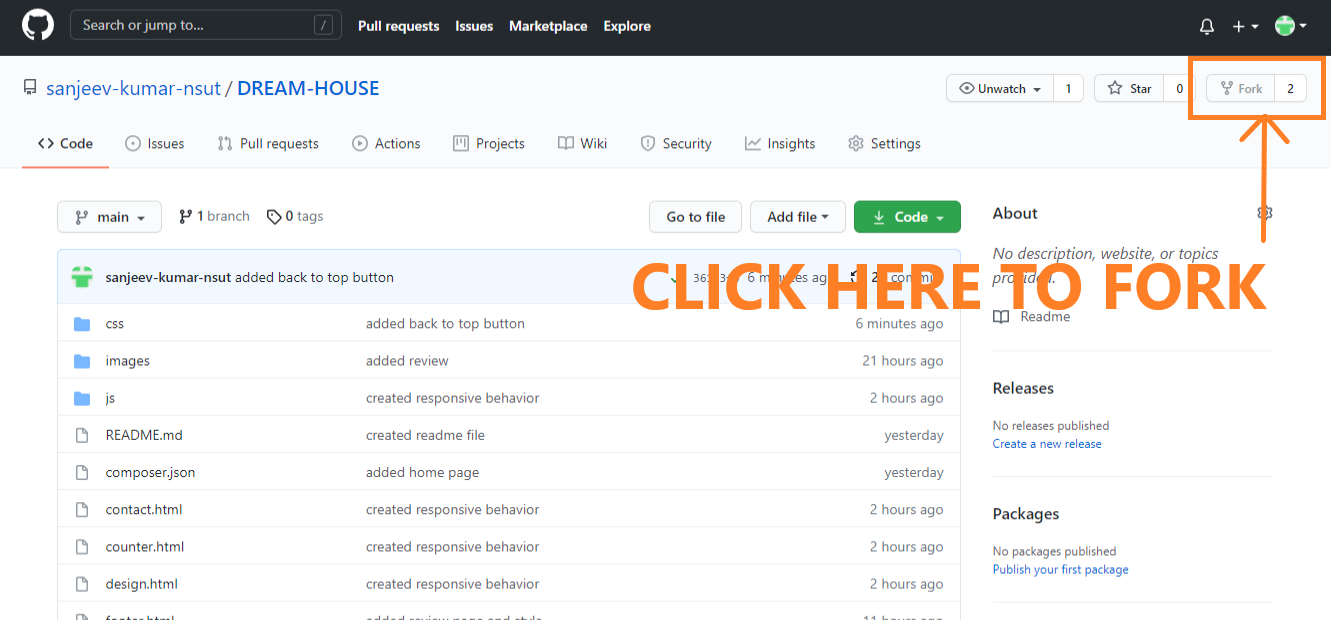The image size is (1331, 620).
Task: Open the css folder
Action: click(115, 324)
